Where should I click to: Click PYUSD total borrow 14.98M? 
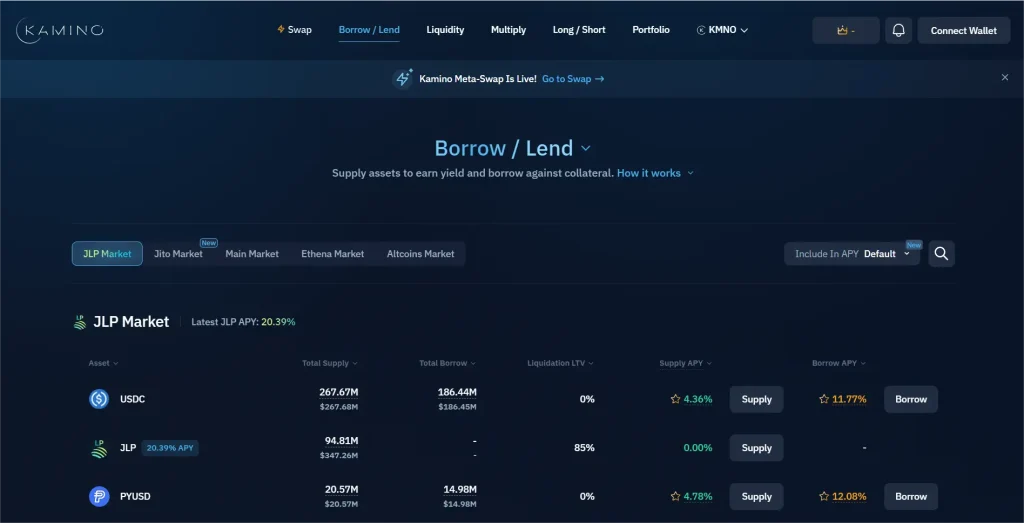(x=460, y=490)
